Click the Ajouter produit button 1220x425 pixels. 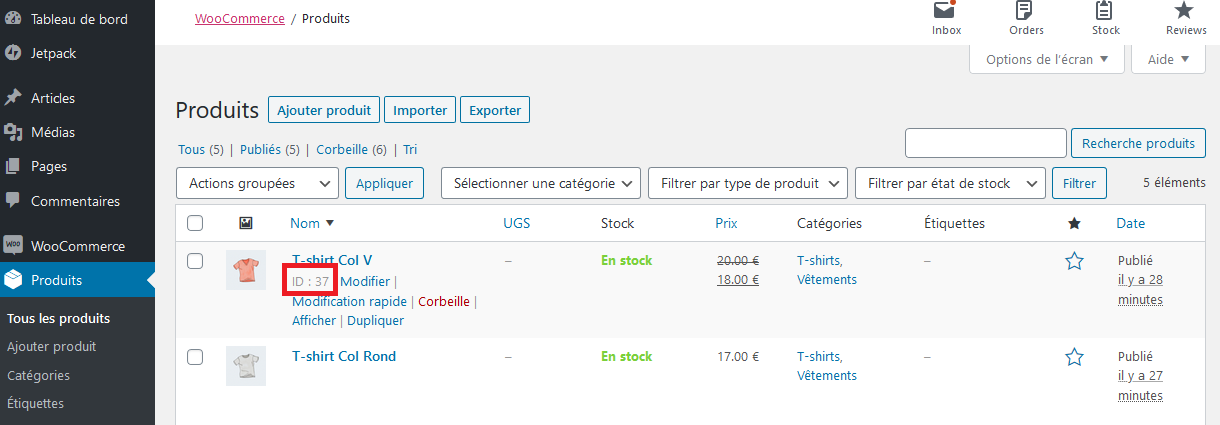click(x=324, y=110)
